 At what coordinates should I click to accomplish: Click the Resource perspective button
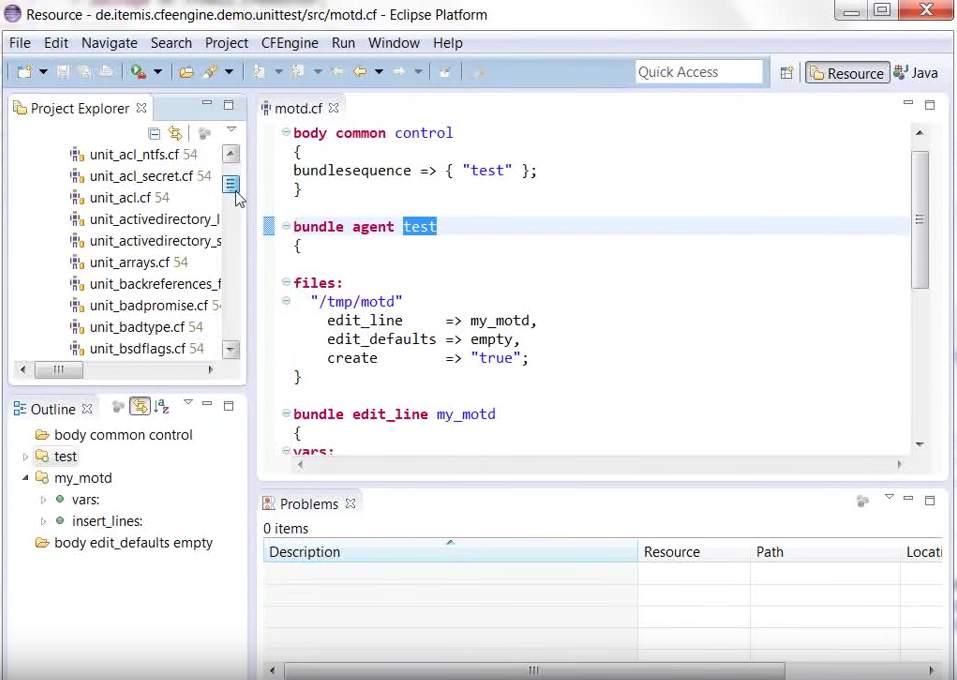(x=847, y=73)
